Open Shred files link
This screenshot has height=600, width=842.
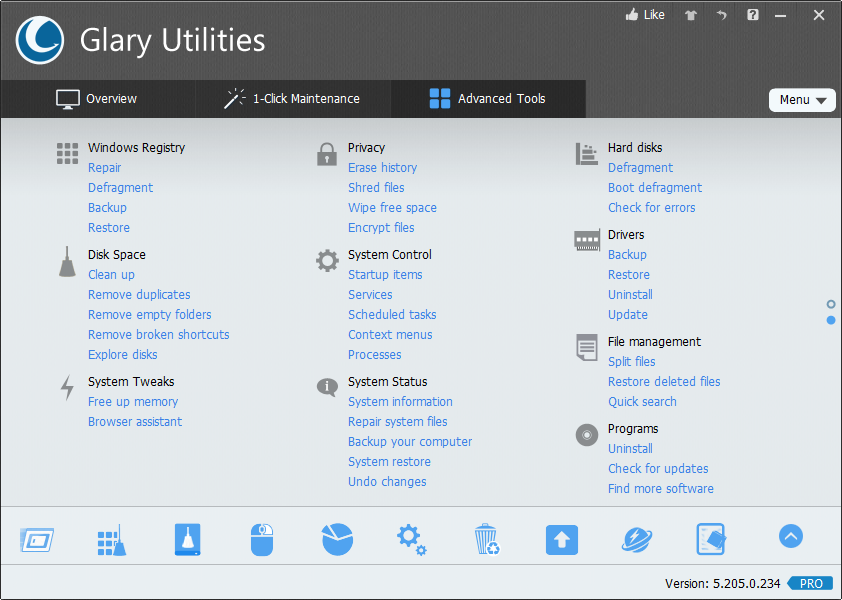pos(376,187)
